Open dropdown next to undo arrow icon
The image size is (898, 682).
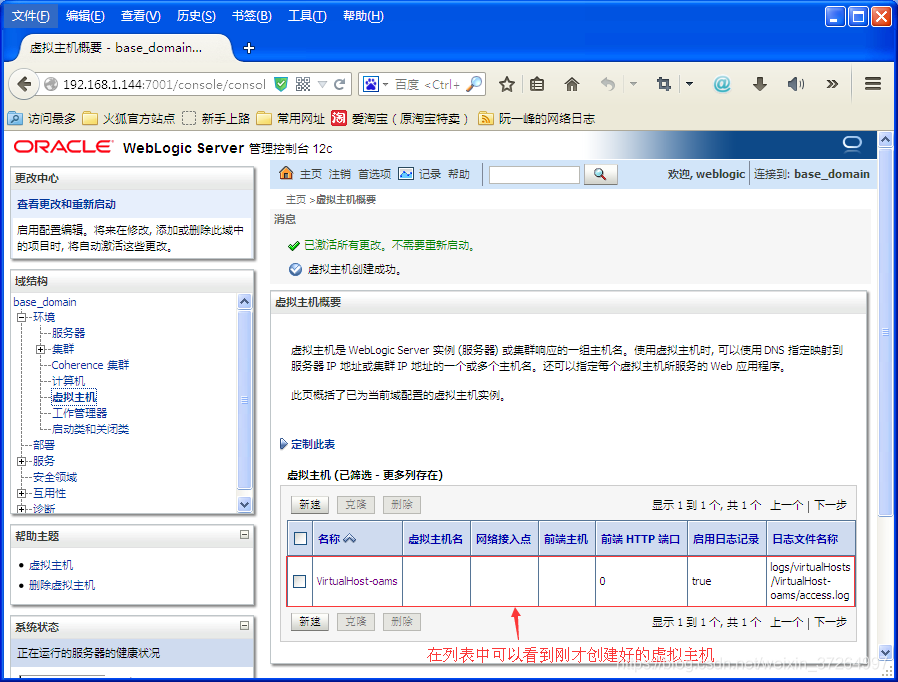click(x=633, y=85)
